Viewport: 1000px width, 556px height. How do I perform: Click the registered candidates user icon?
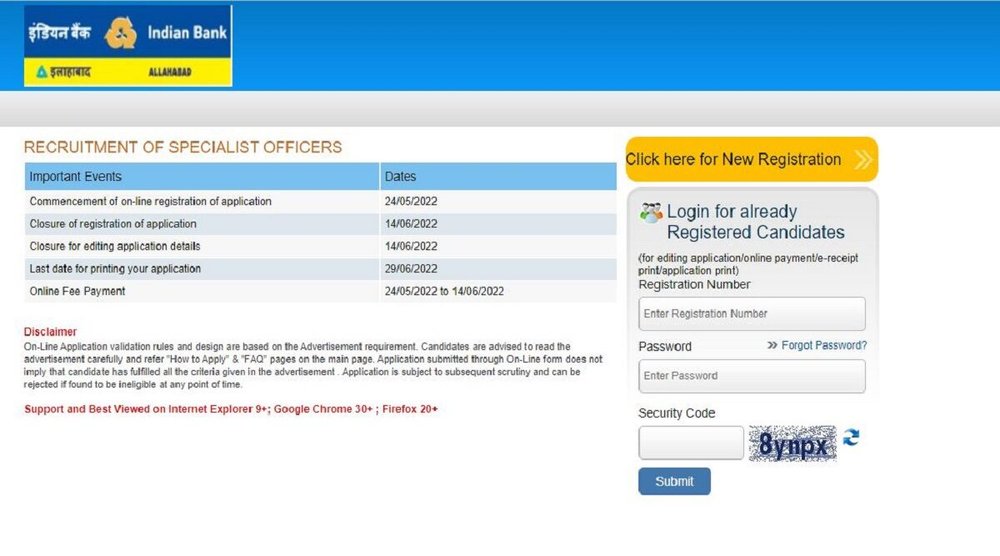pyautogui.click(x=651, y=212)
